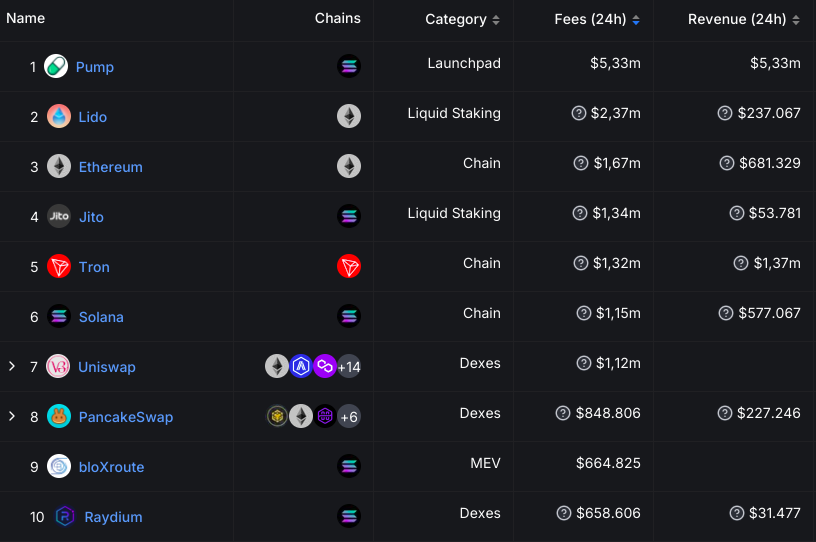
Task: Click the help icon beside Ethereum revenue
Action: [x=725, y=164]
